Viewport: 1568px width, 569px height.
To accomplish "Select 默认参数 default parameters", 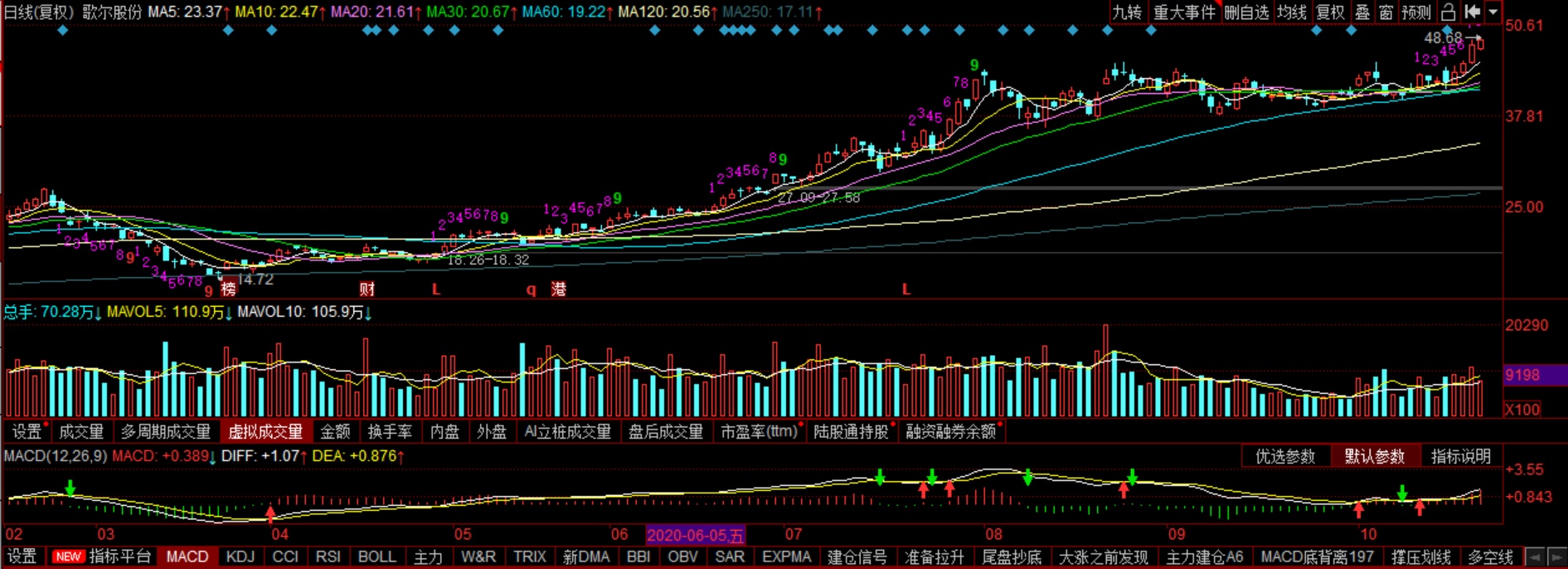I will [1375, 456].
